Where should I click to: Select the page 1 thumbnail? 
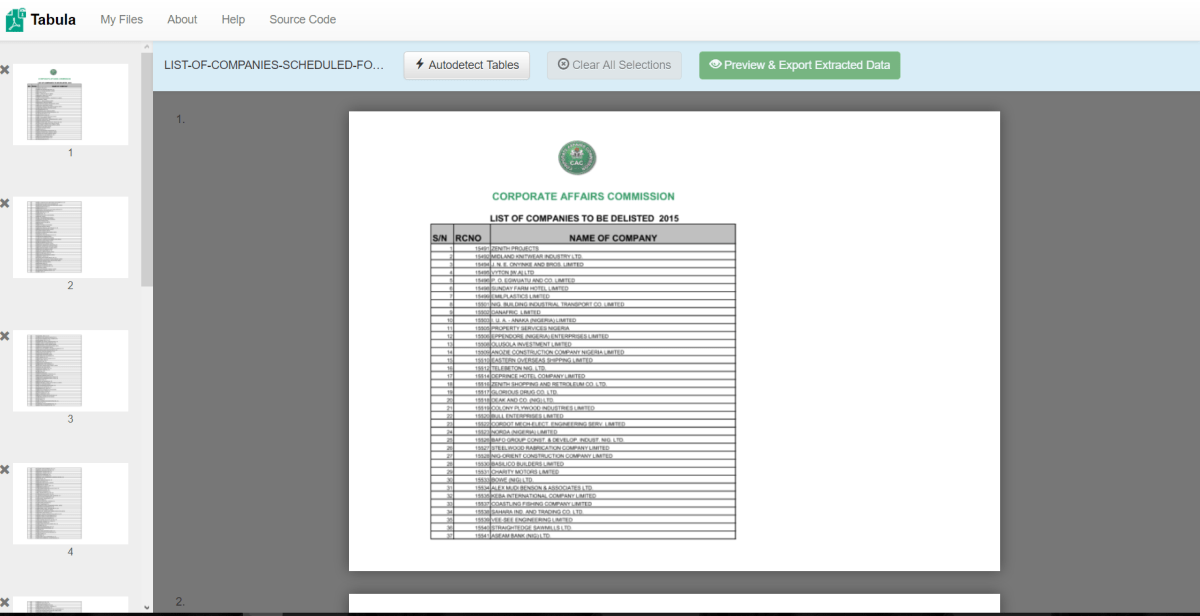click(70, 104)
